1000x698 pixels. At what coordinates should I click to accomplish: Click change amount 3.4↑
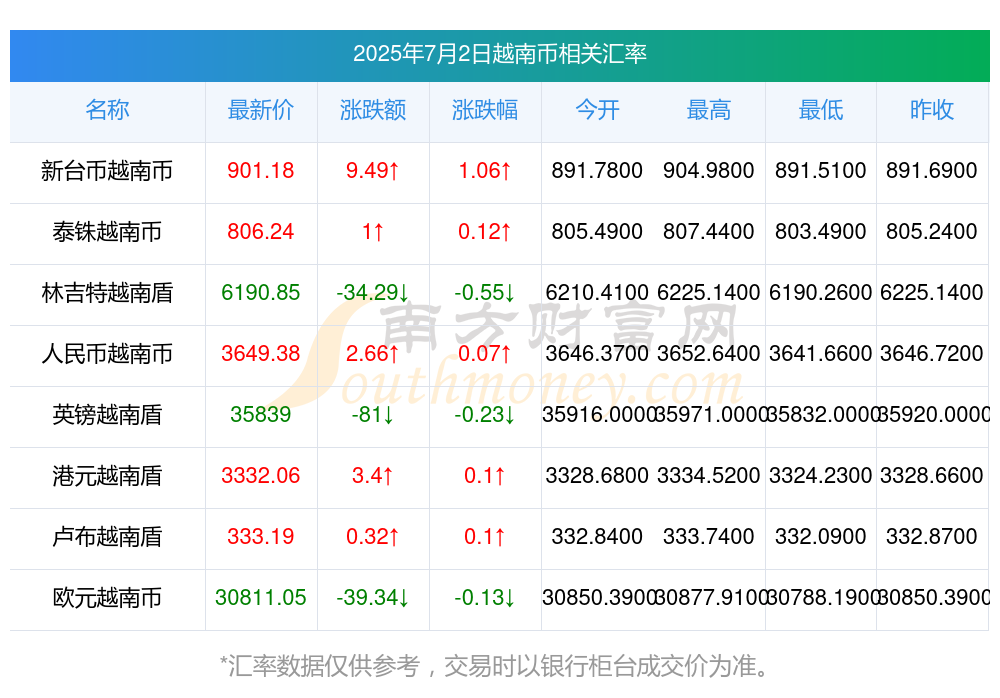pos(372,476)
